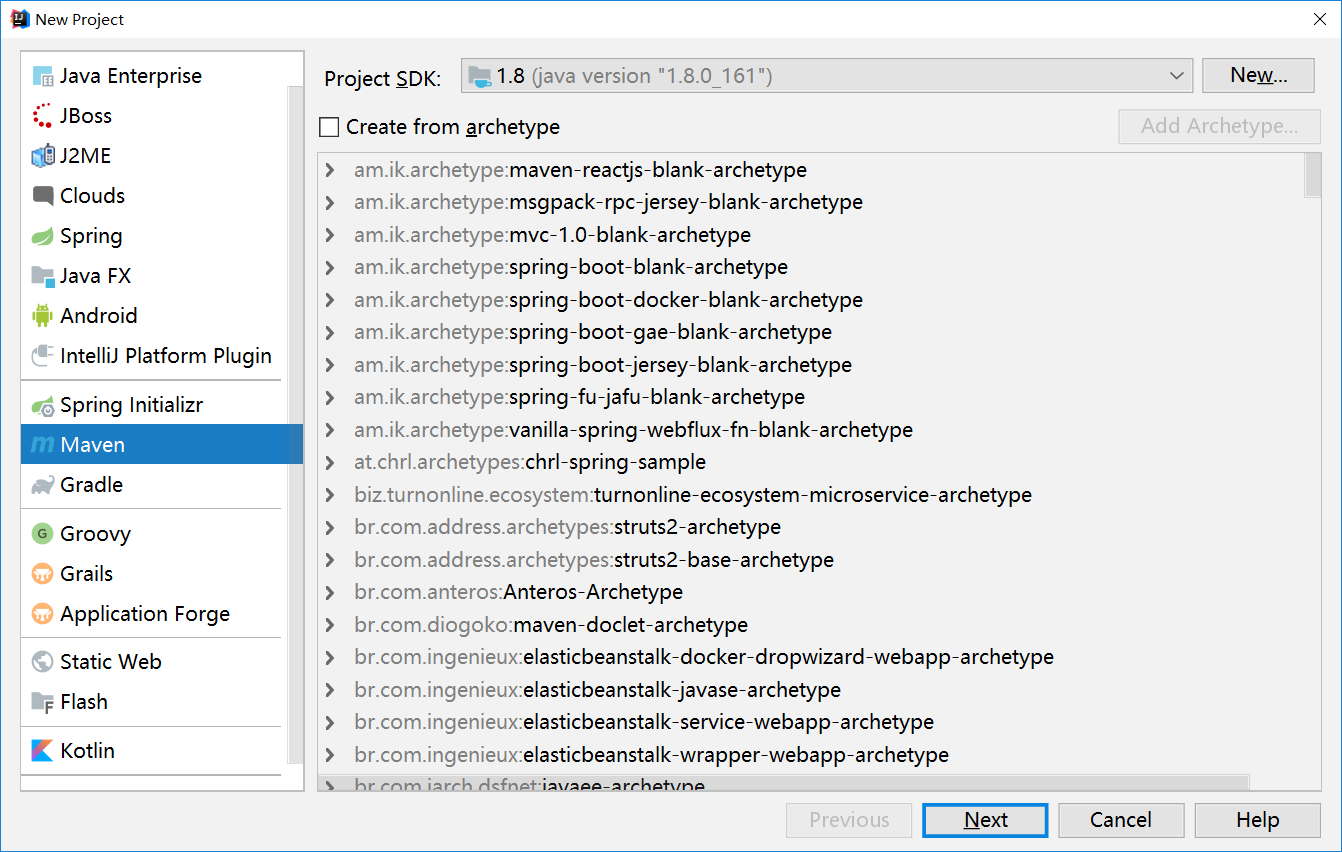Expand spring-boot-docker-blank-archetype node
Image resolution: width=1342 pixels, height=852 pixels.
[330, 300]
